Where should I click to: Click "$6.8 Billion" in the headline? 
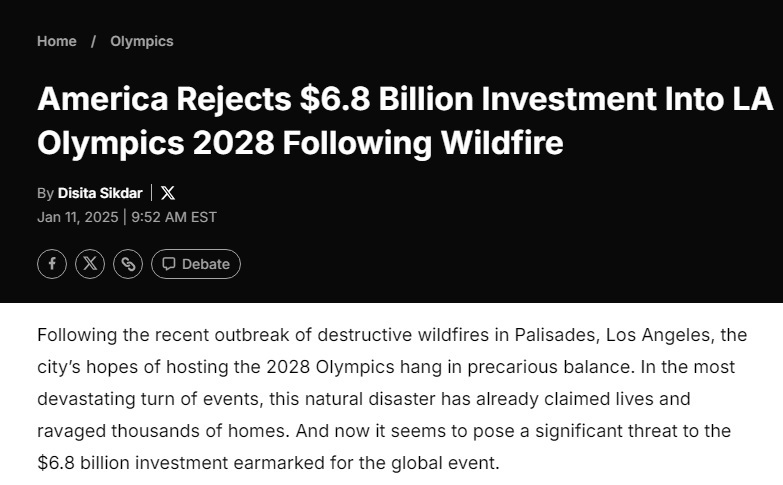tap(387, 99)
